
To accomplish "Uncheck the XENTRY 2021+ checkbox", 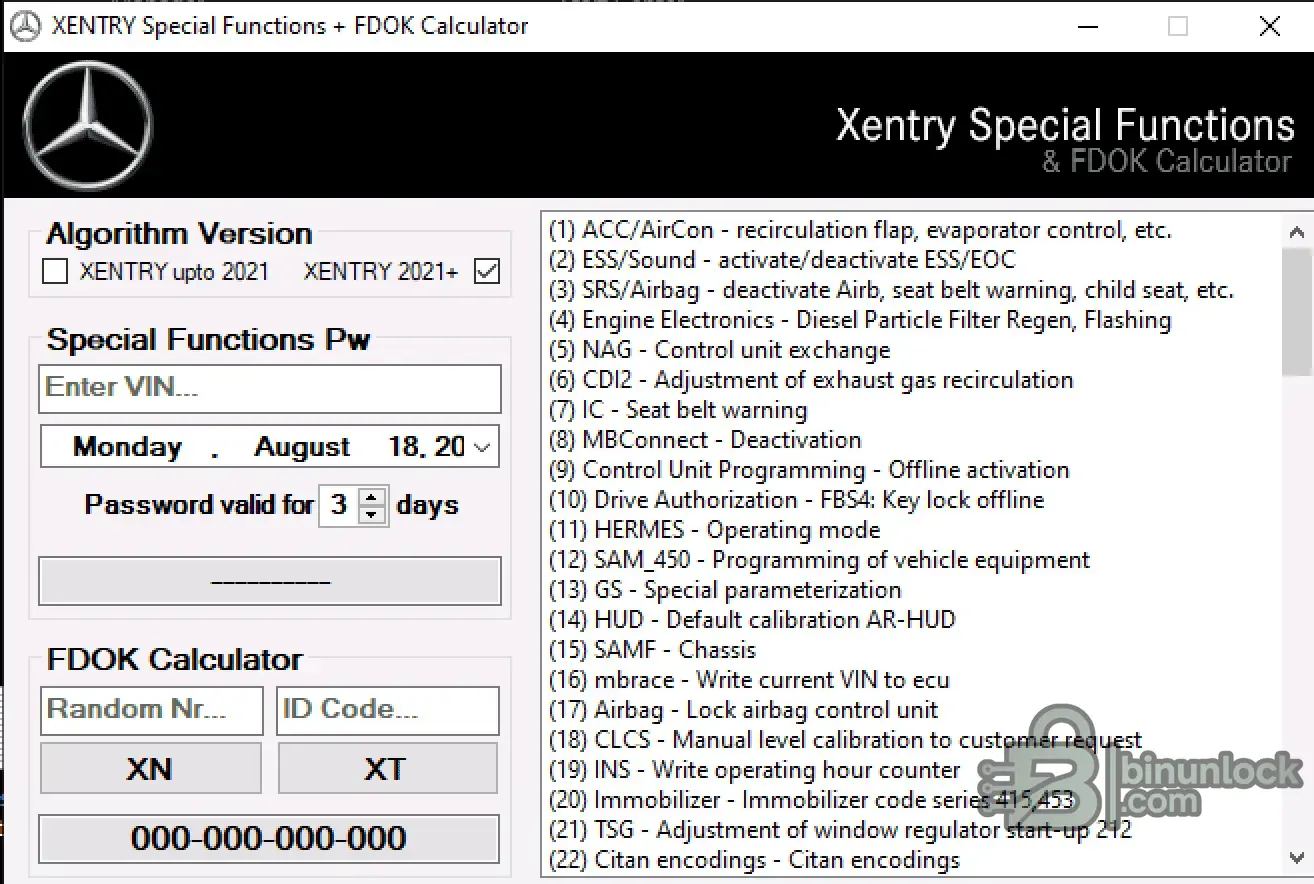I will [x=487, y=271].
